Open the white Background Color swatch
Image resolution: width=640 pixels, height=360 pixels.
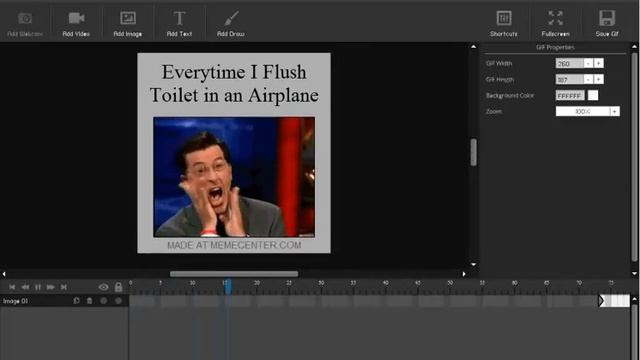[593, 96]
